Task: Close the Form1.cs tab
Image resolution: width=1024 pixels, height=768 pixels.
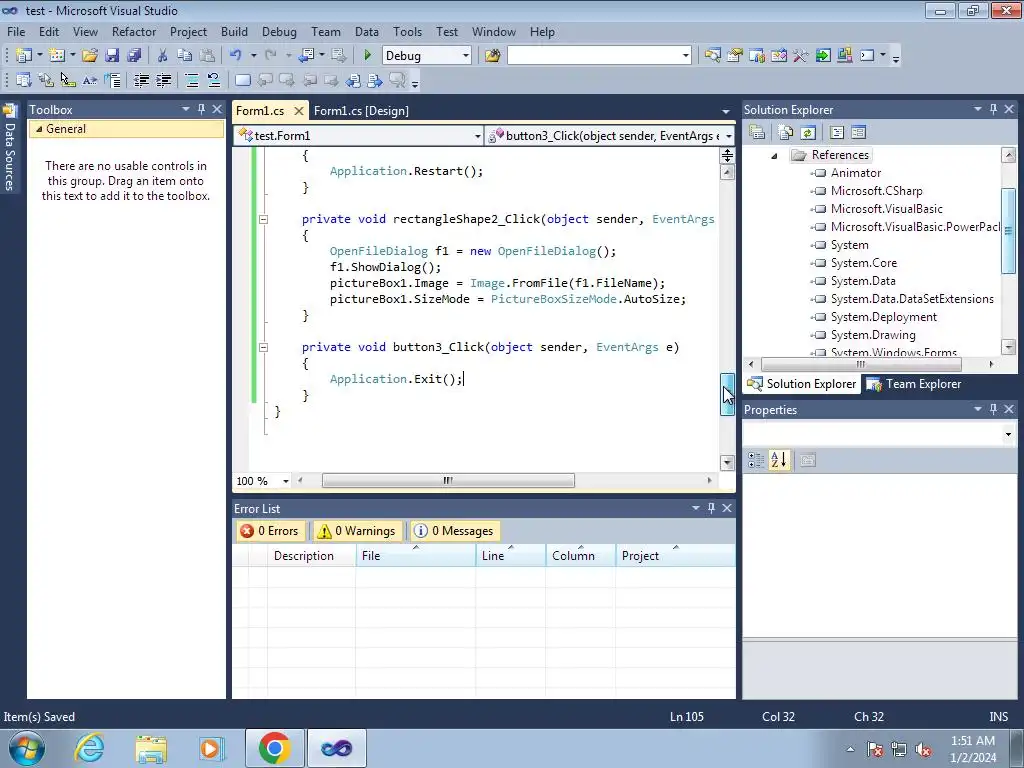Action: 298,111
